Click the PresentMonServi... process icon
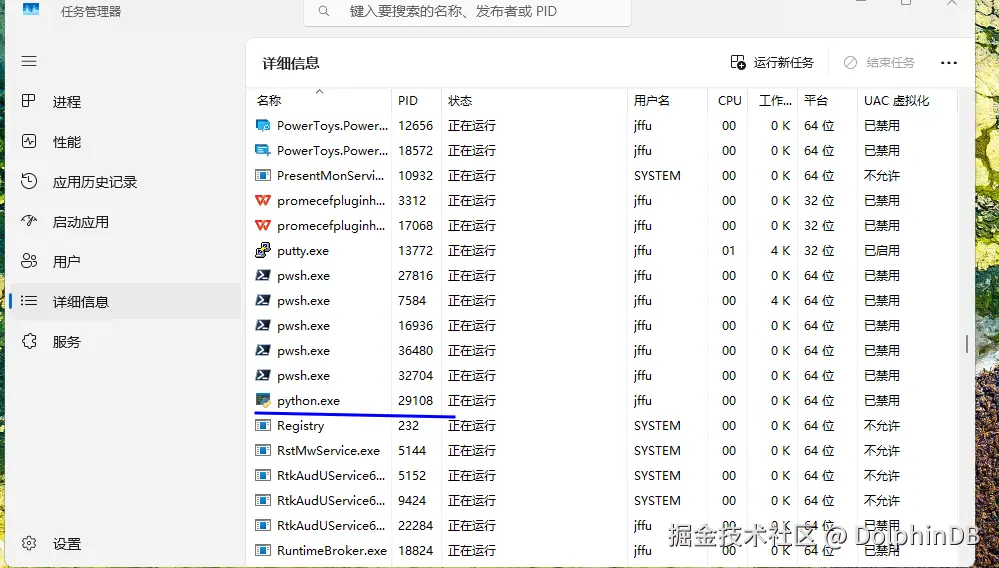Screen dimensions: 999x568 [x=262, y=175]
